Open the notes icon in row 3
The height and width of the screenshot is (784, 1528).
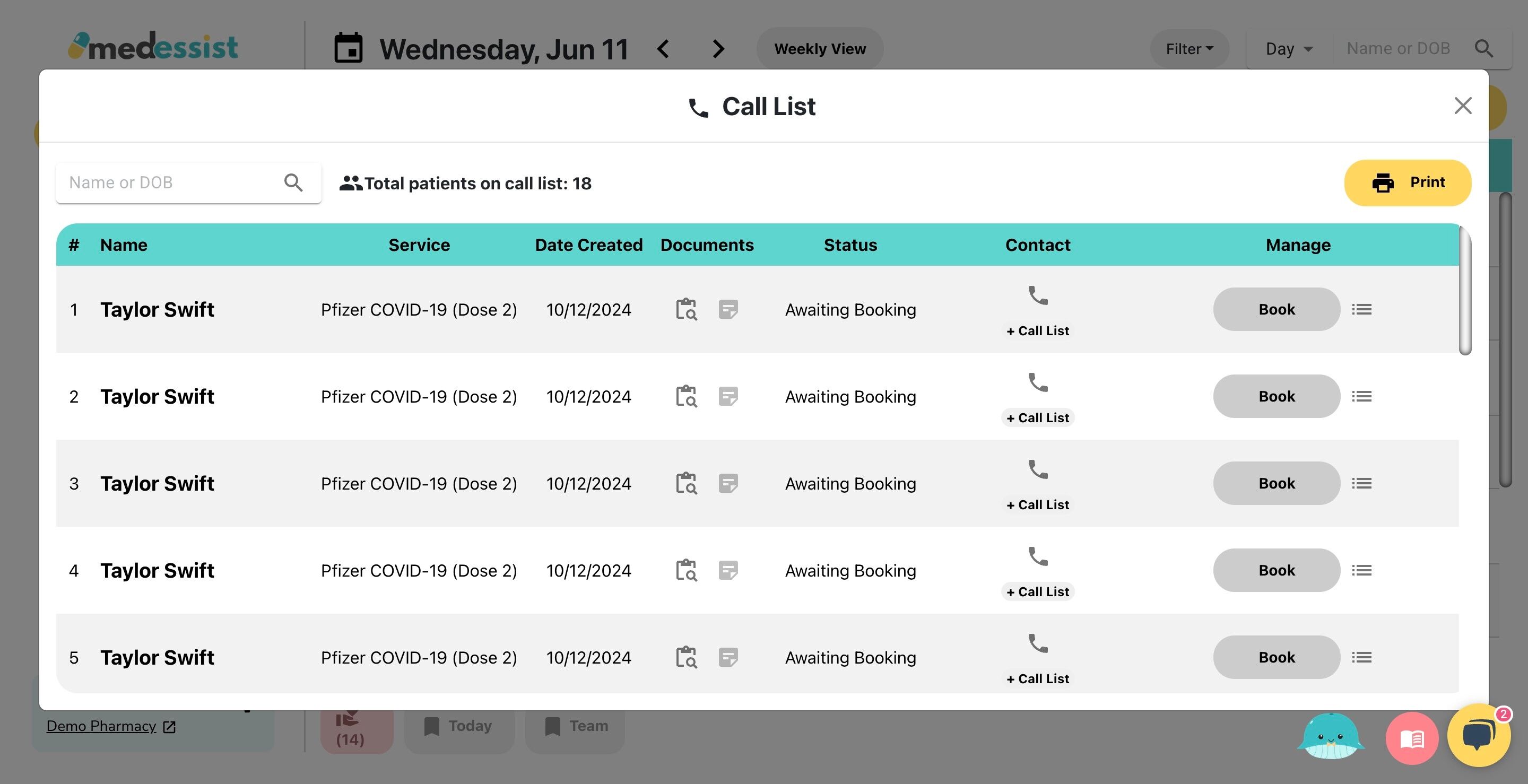[x=728, y=483]
